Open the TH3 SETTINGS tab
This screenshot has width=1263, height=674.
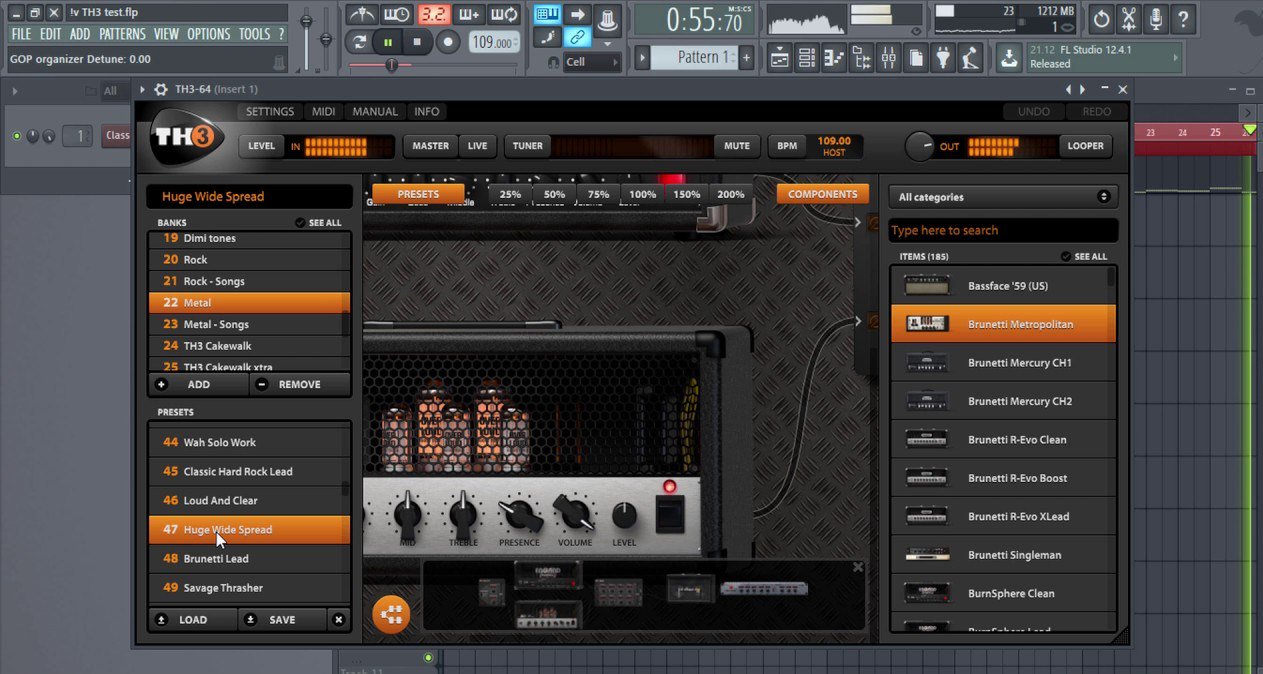[x=270, y=112]
